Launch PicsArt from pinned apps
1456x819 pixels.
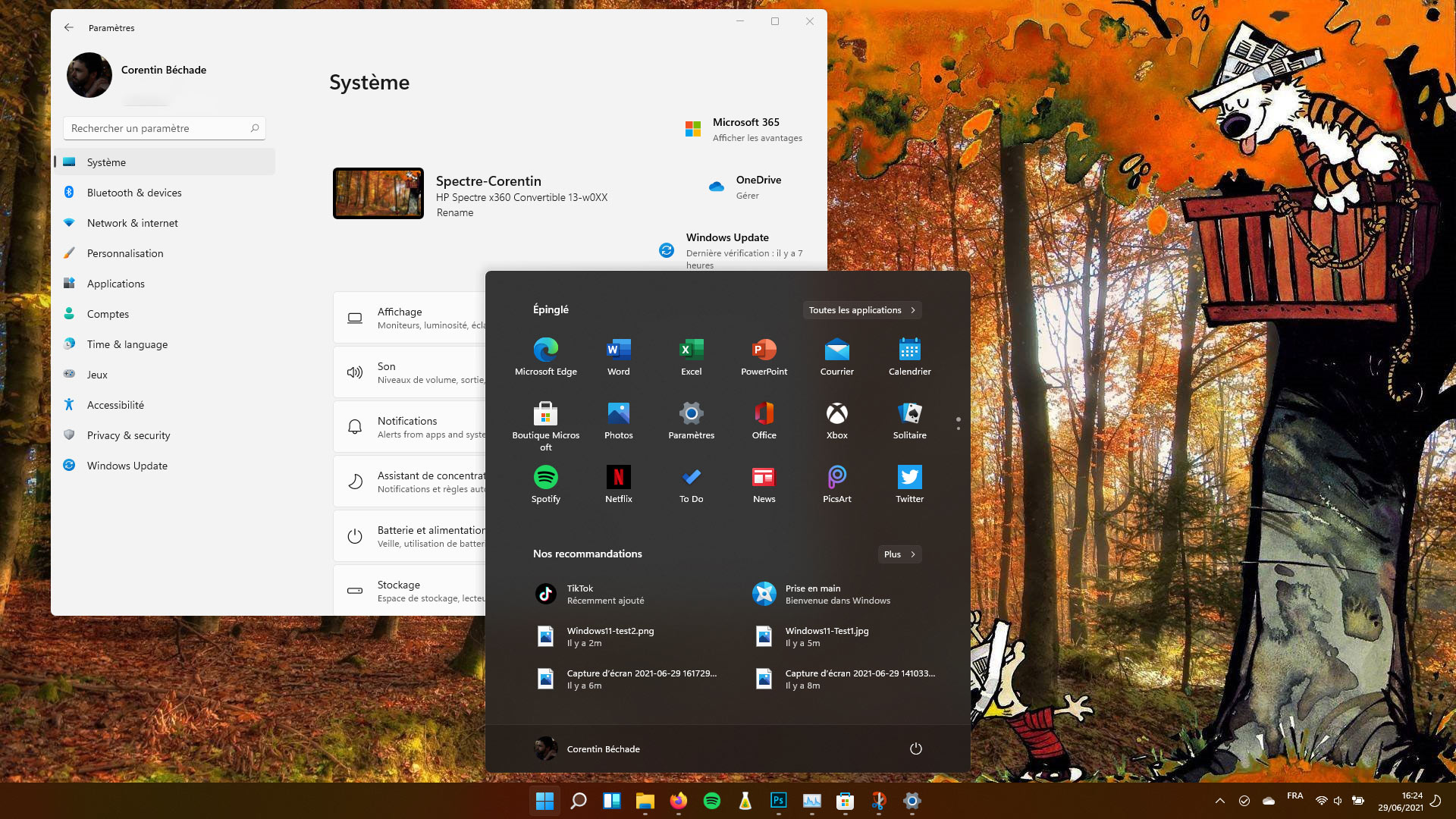[x=836, y=484]
